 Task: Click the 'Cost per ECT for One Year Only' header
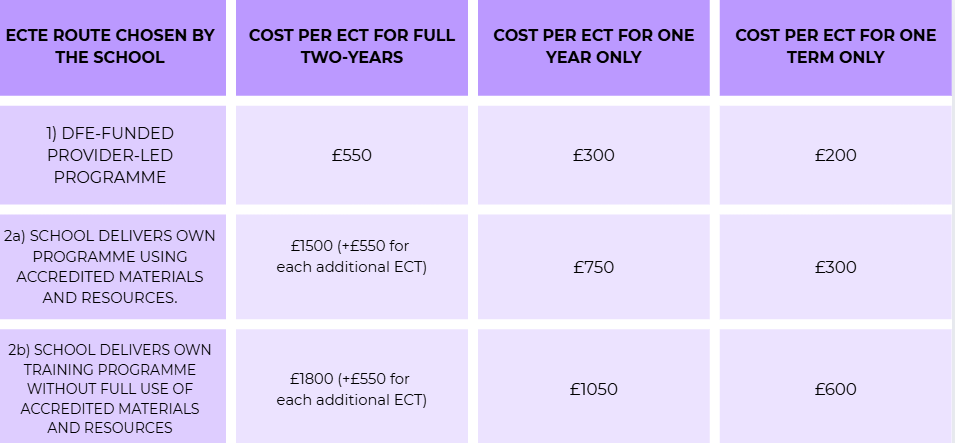[594, 46]
